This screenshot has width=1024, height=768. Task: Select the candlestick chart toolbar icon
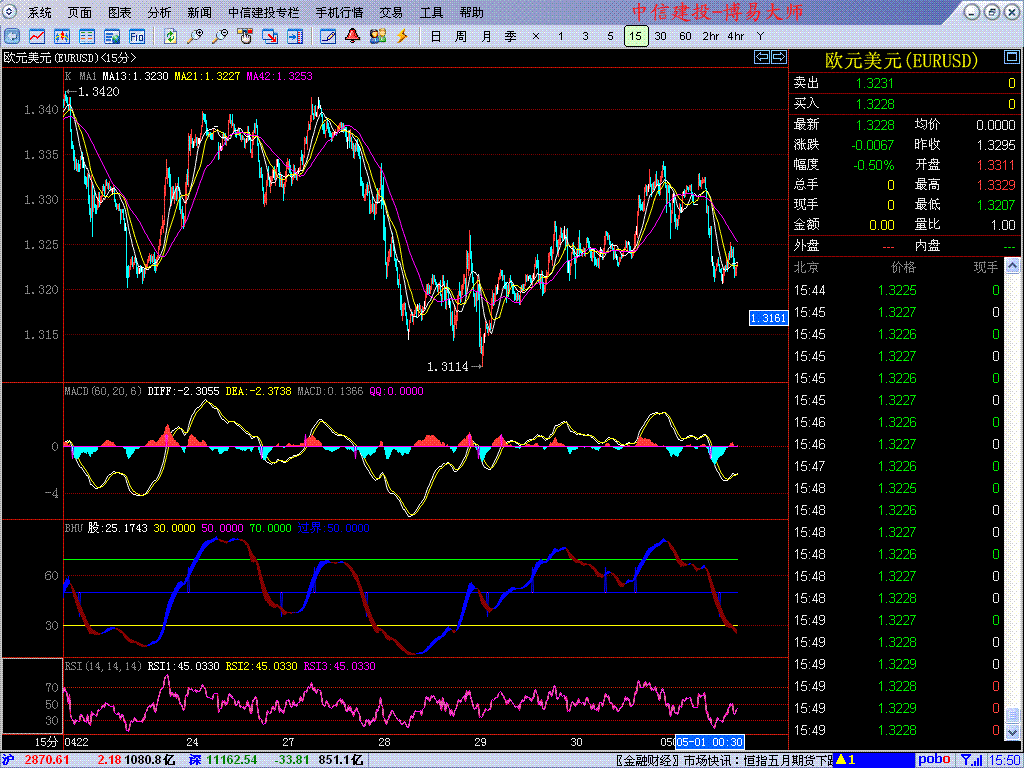[62, 36]
